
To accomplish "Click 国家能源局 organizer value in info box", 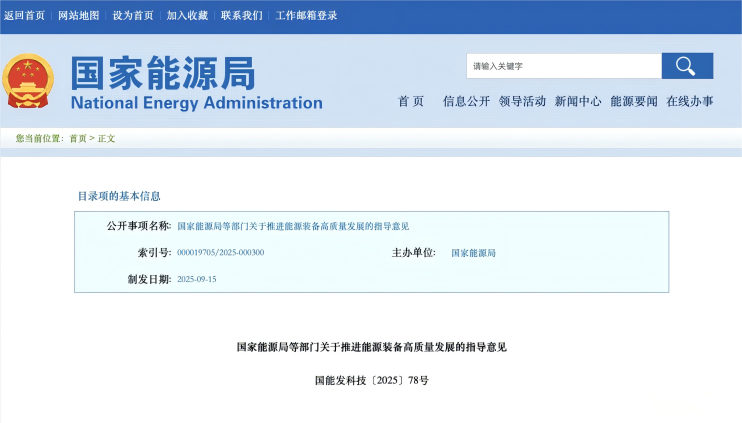I will click(x=473, y=253).
